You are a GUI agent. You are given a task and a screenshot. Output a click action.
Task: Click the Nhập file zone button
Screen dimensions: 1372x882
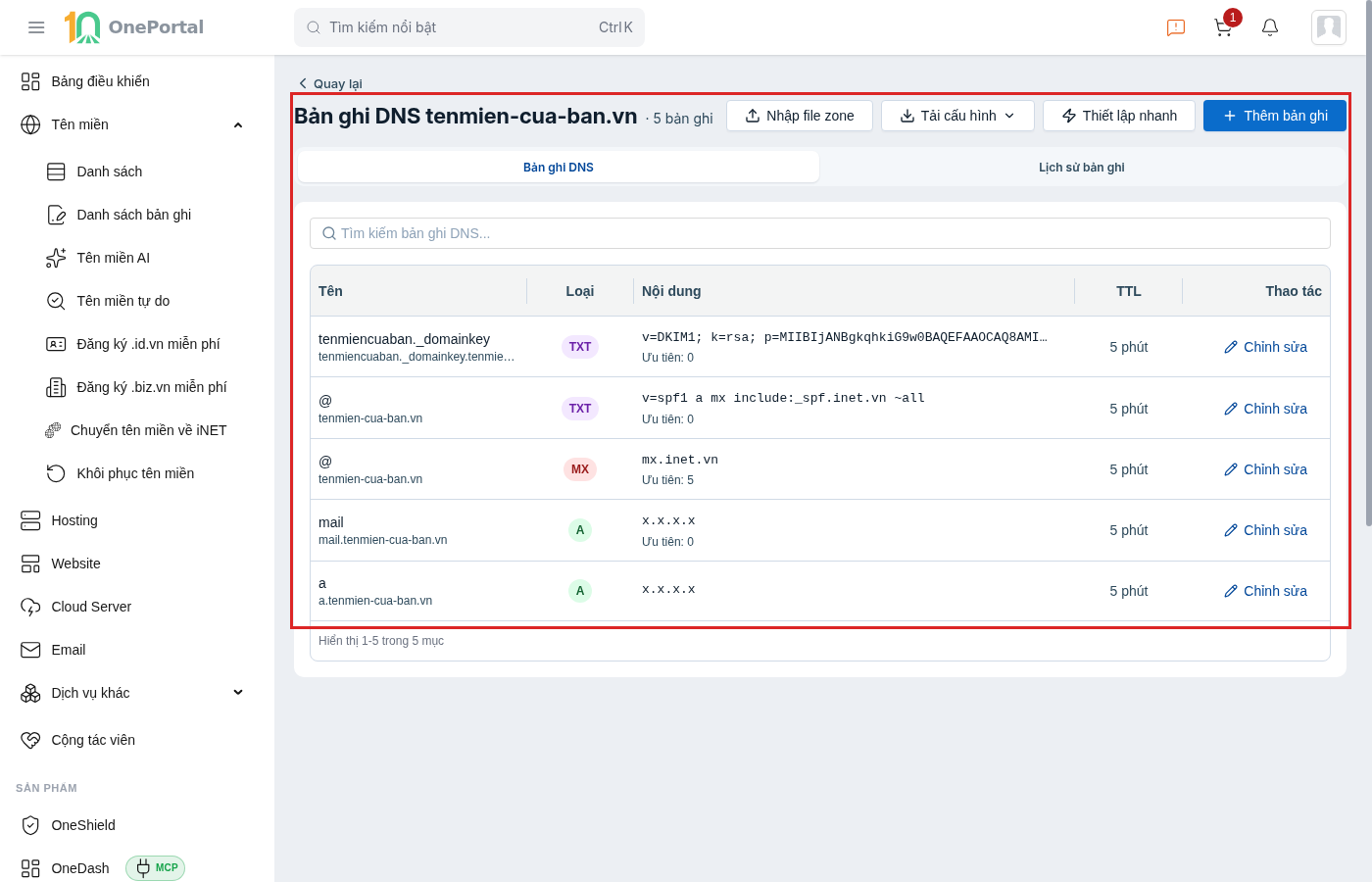coord(800,116)
